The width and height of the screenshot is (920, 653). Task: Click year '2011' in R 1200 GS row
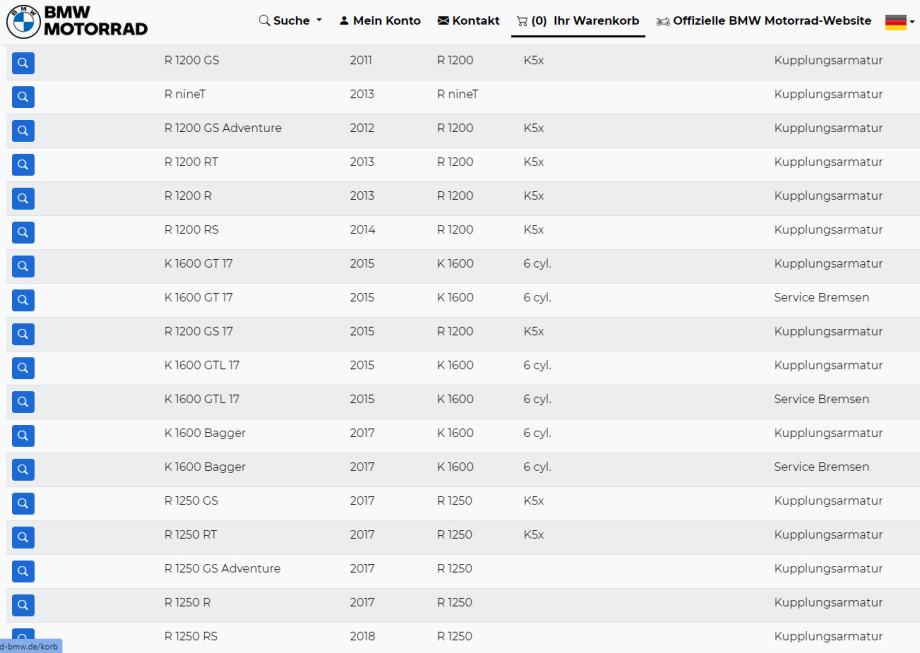coord(361,60)
